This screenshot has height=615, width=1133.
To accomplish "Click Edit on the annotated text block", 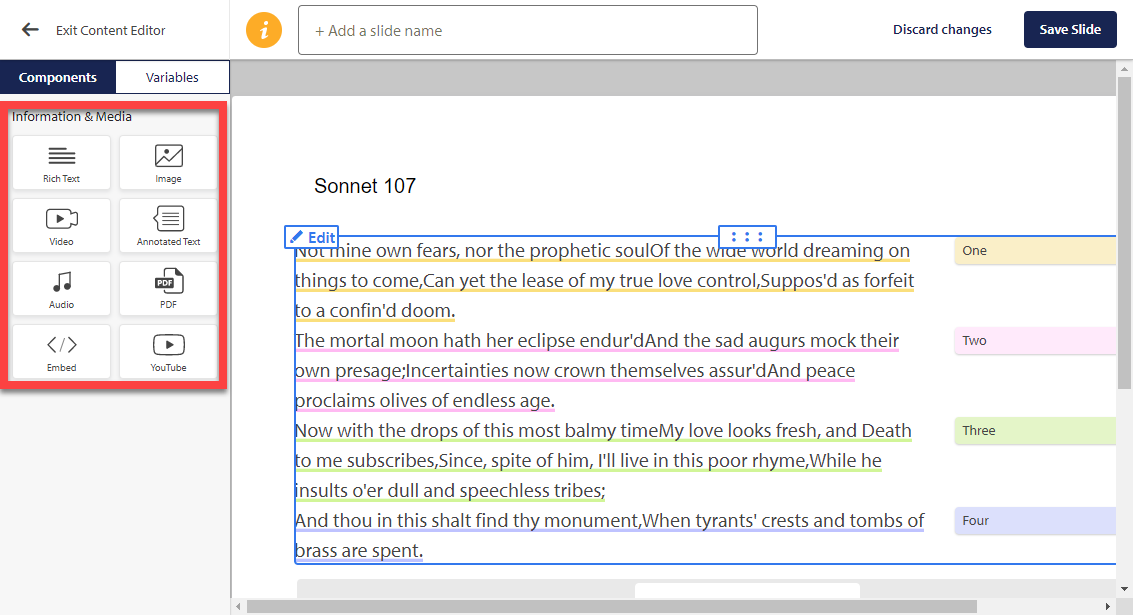I will 312,237.
